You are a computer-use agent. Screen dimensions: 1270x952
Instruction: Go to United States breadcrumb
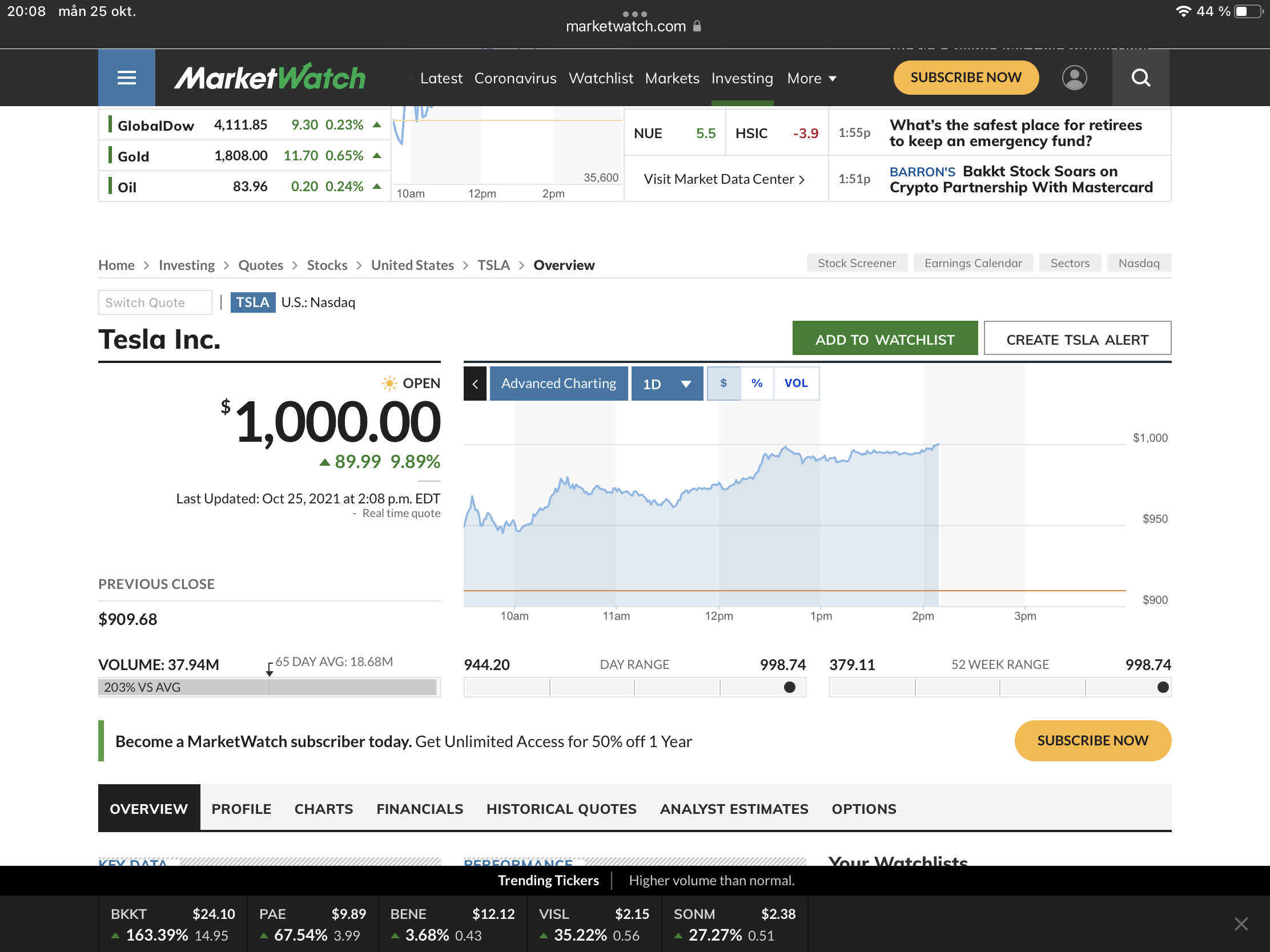[x=412, y=265]
